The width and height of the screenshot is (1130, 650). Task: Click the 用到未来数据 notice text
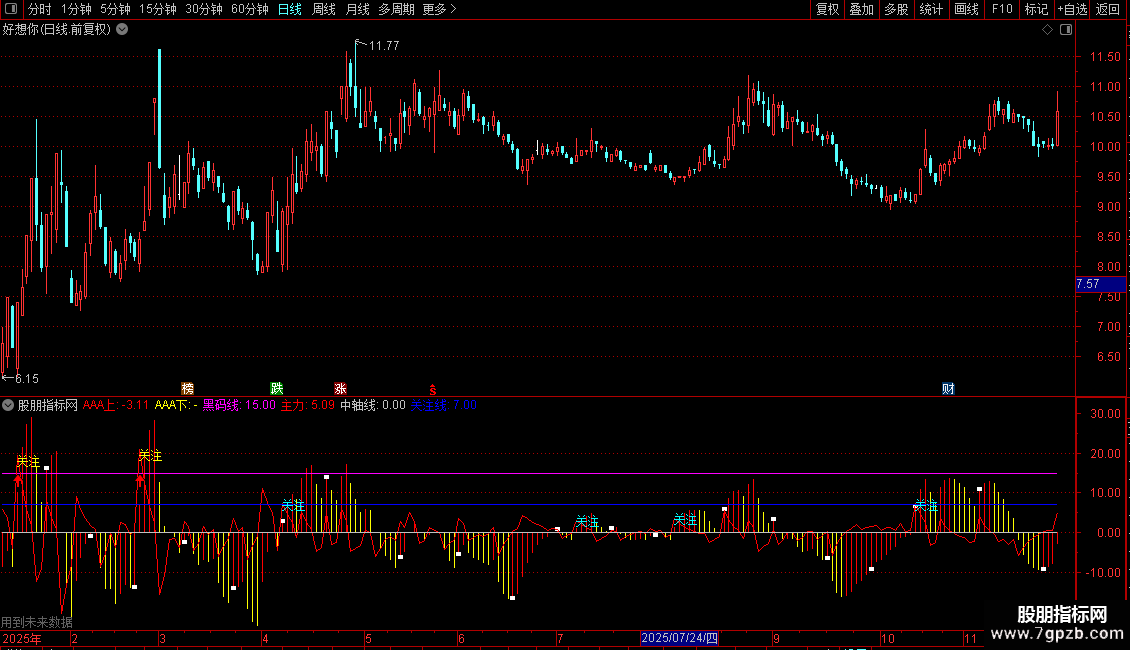pyautogui.click(x=37, y=622)
